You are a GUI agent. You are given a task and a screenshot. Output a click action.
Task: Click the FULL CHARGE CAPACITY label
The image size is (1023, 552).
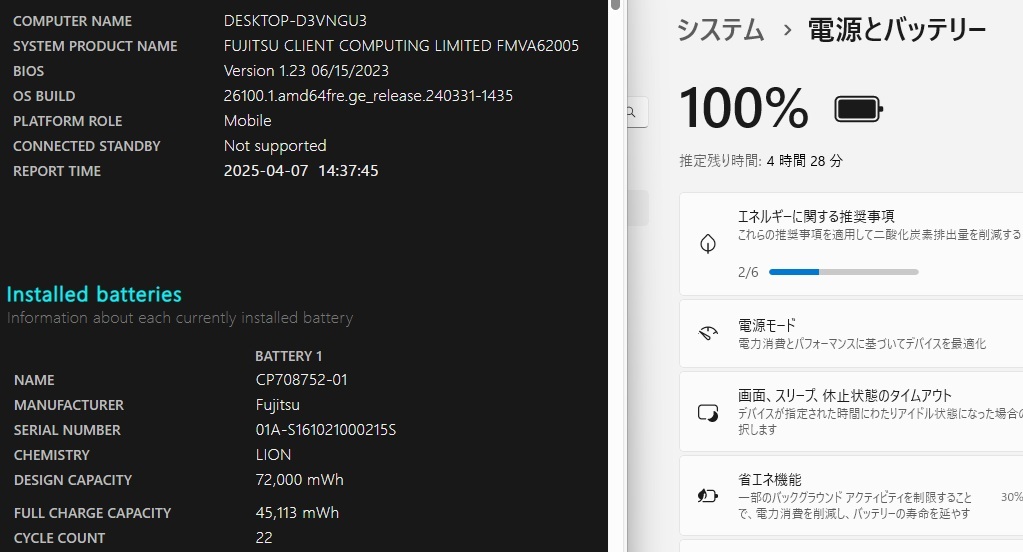pos(92,514)
